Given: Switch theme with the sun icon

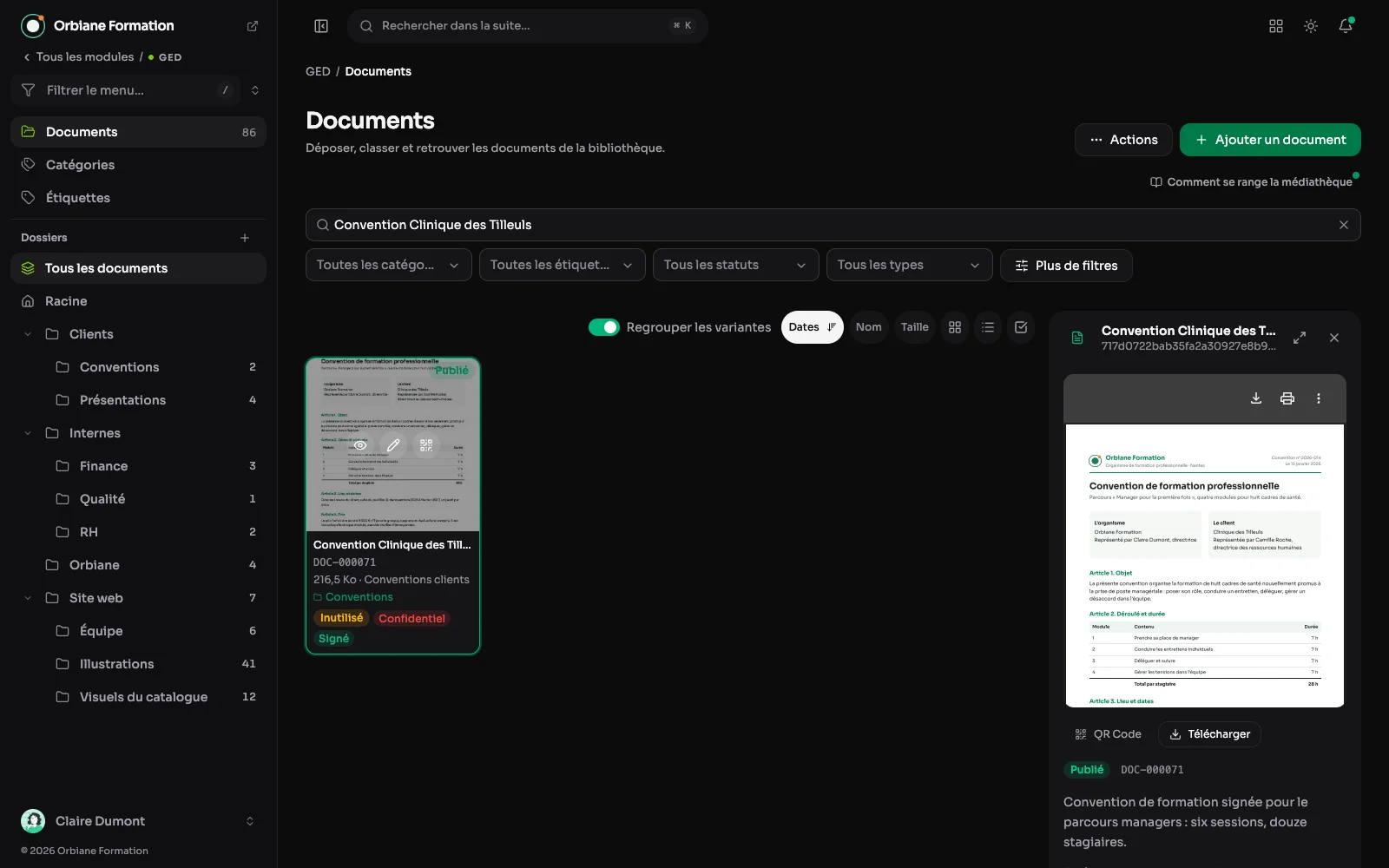Looking at the screenshot, I should (x=1311, y=26).
